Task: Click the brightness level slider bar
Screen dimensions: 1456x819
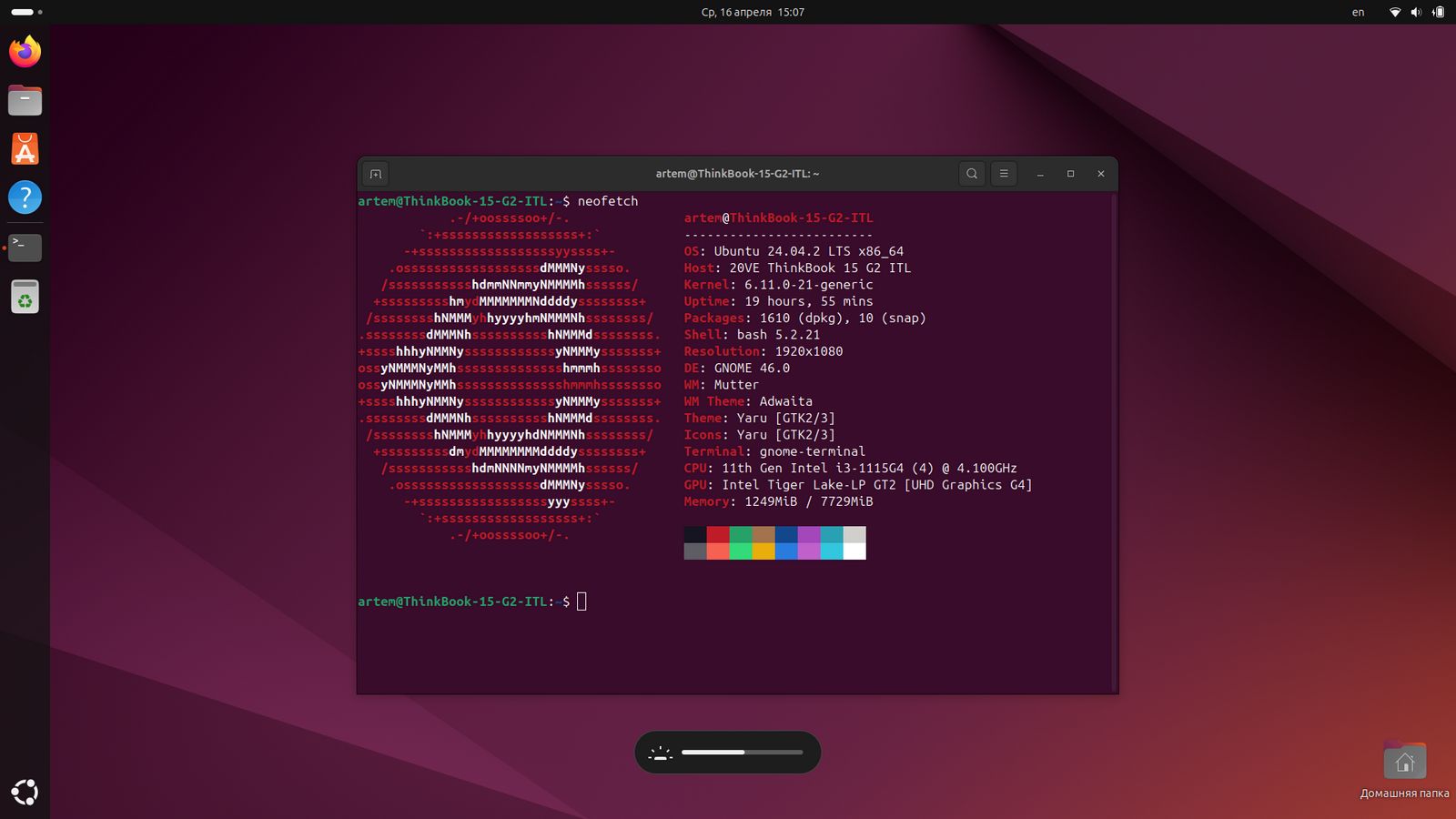Action: (742, 753)
